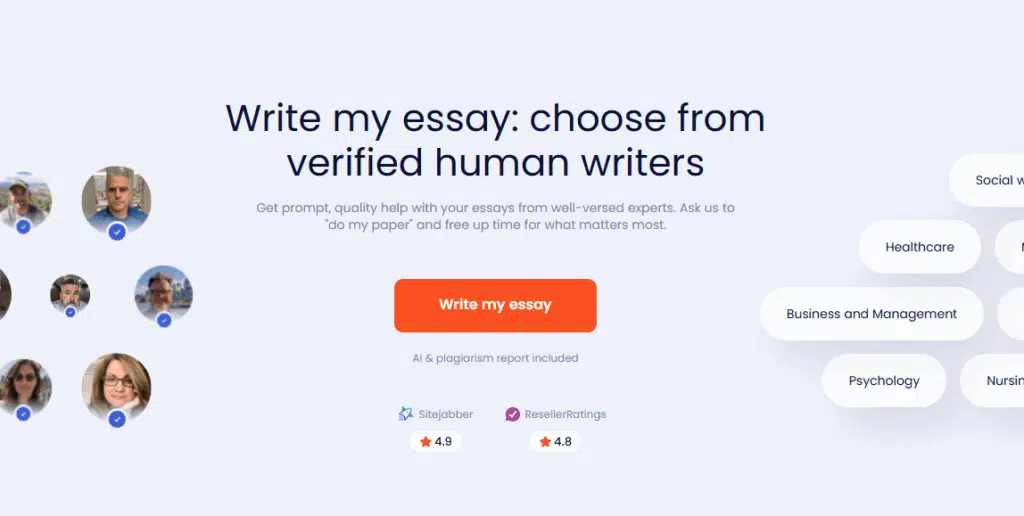The height and width of the screenshot is (516, 1024).
Task: Choose the Social work subject pill
Action: [987, 180]
